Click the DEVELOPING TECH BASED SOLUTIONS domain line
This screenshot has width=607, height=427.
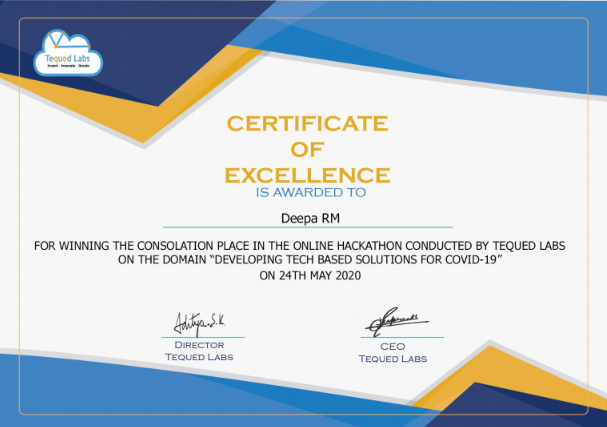tap(310, 259)
